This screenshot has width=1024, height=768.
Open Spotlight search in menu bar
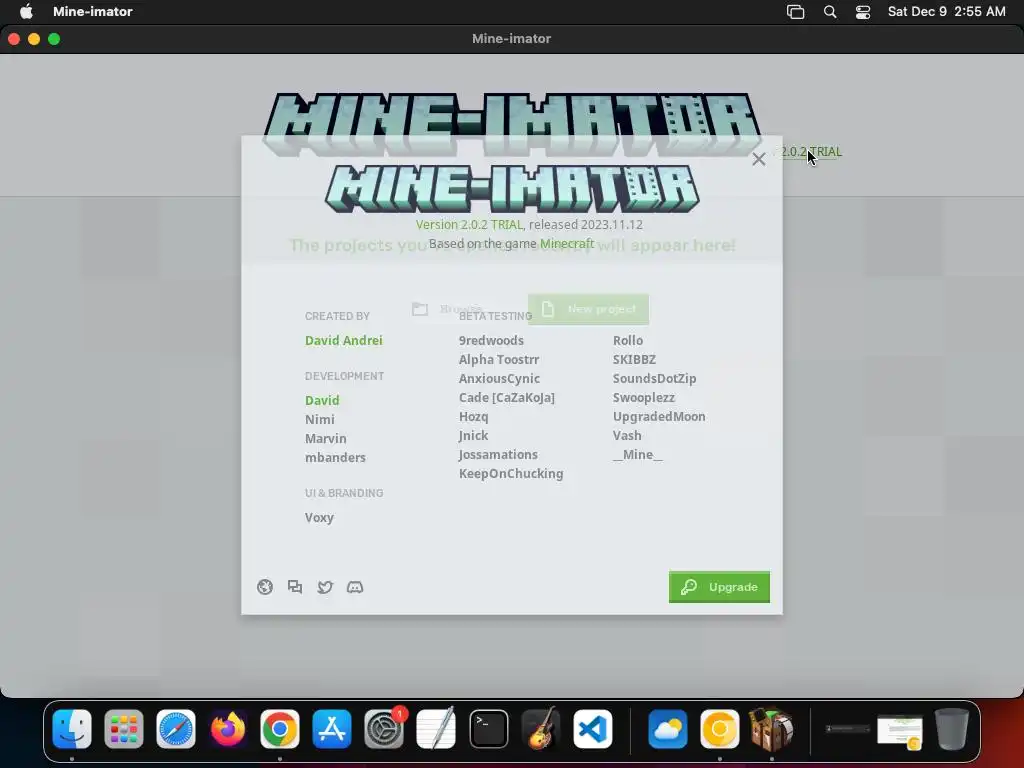(830, 11)
